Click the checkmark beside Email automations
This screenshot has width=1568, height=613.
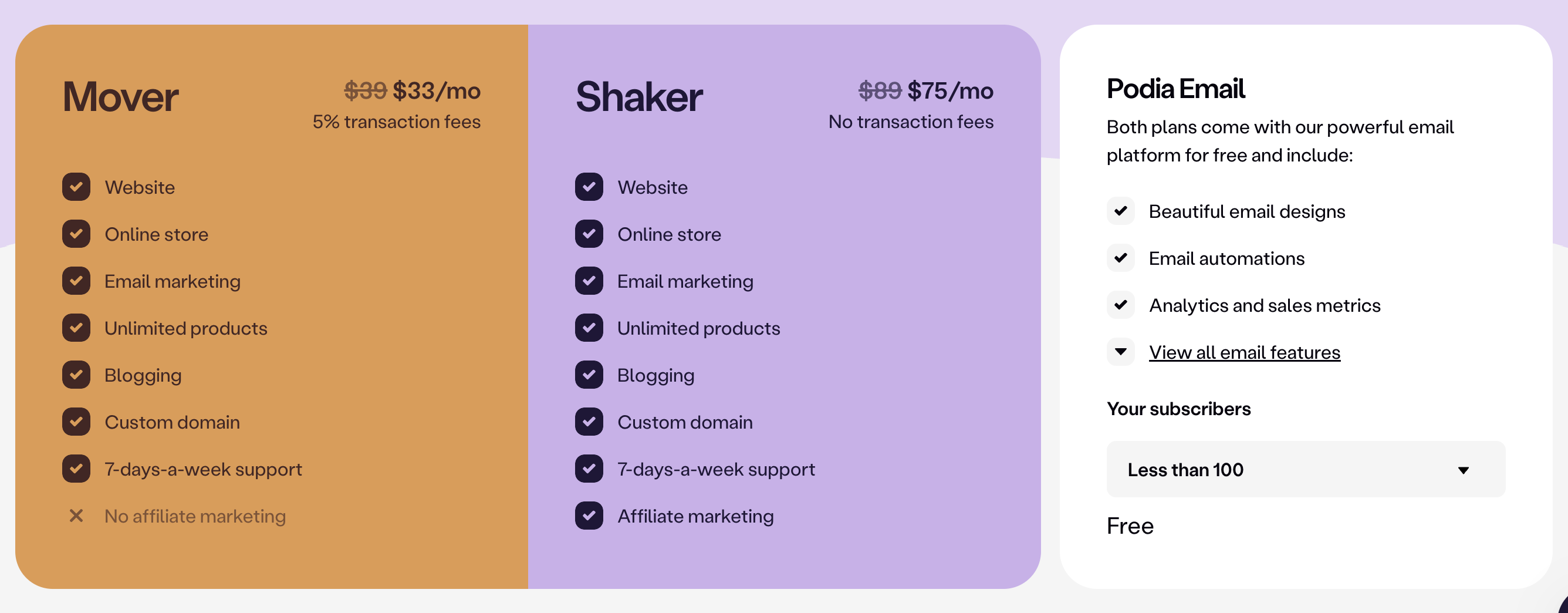click(1121, 258)
